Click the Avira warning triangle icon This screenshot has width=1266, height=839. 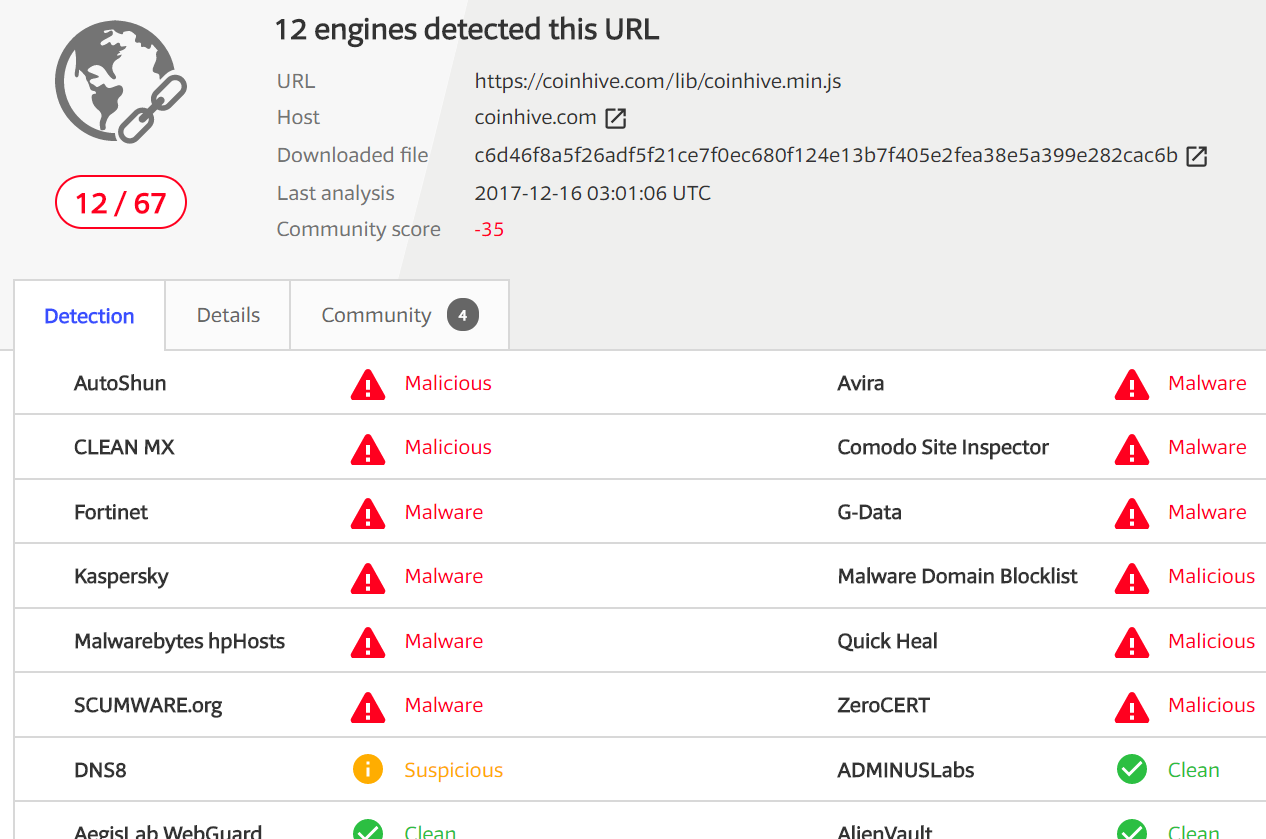tap(1132, 384)
